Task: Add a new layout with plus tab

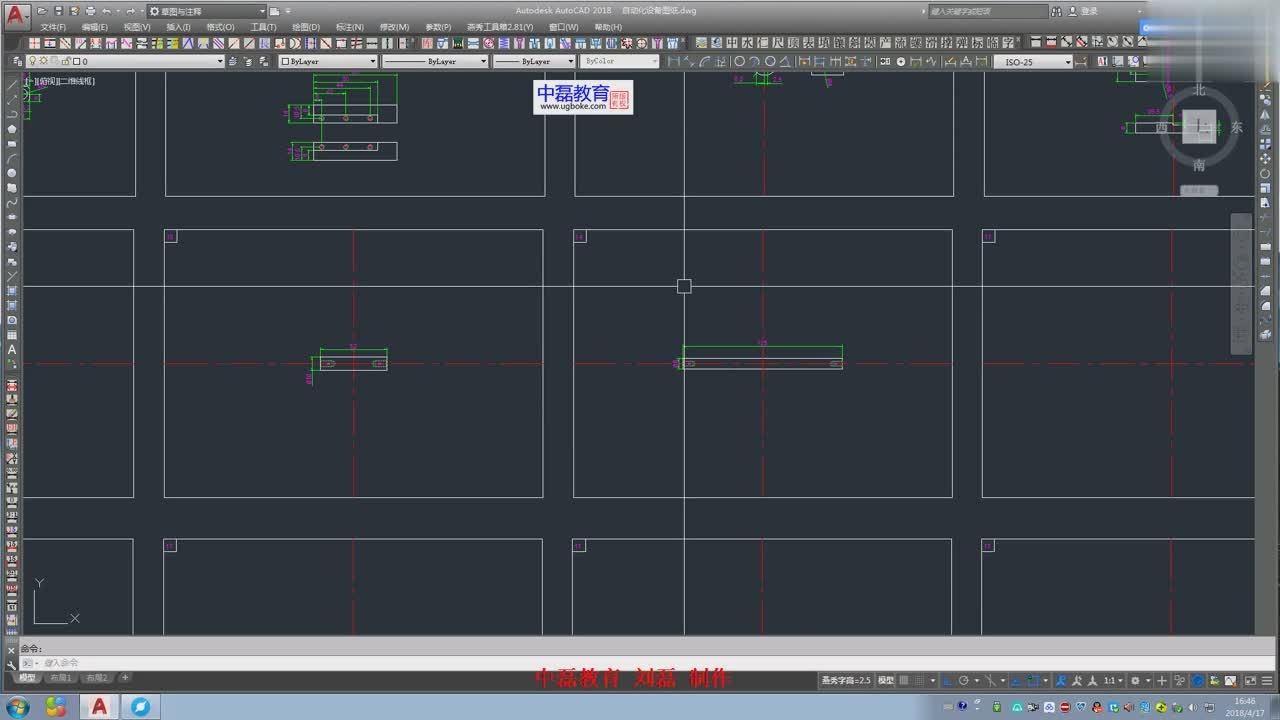Action: tap(125, 677)
